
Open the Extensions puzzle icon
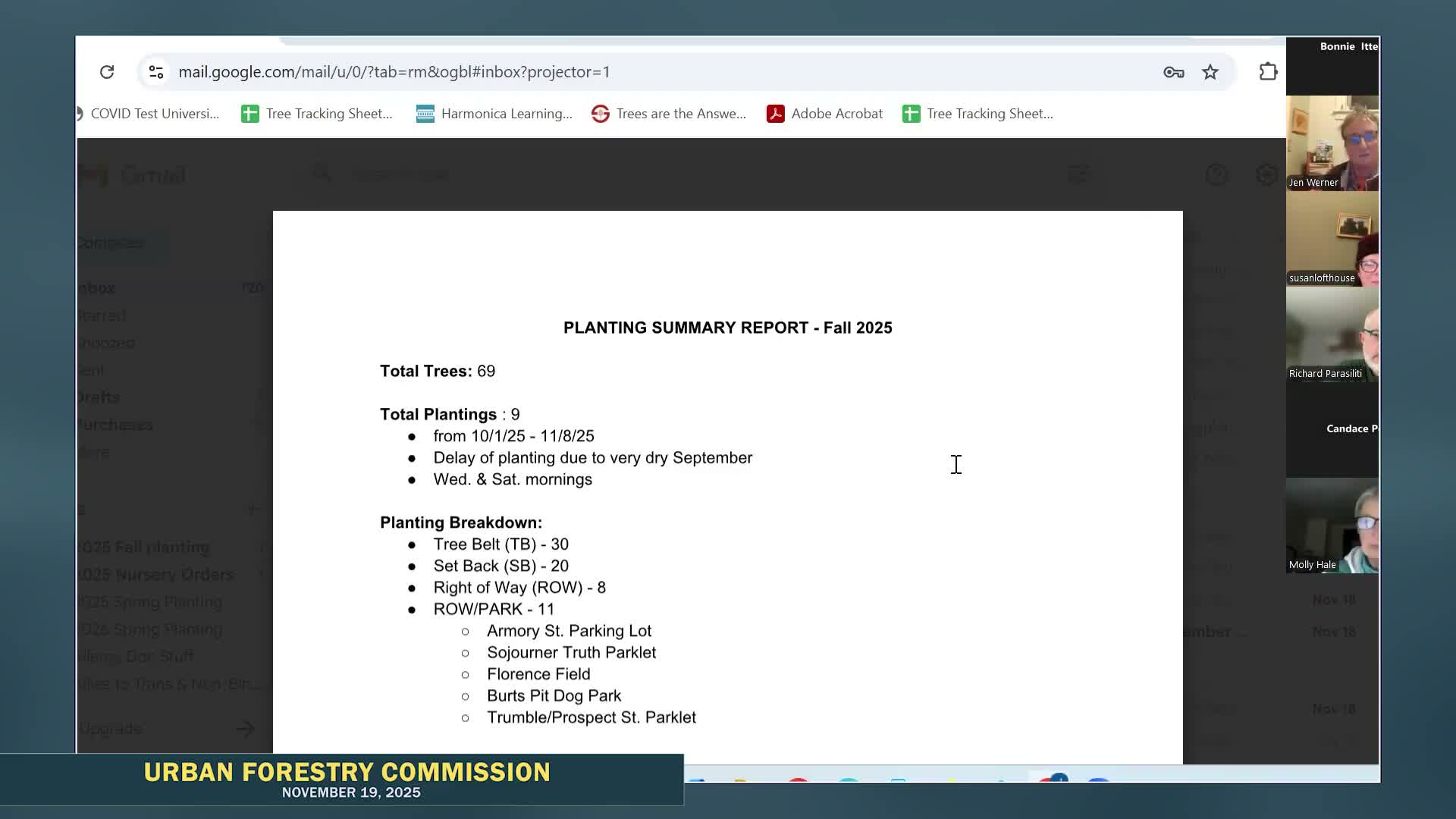[x=1268, y=72]
